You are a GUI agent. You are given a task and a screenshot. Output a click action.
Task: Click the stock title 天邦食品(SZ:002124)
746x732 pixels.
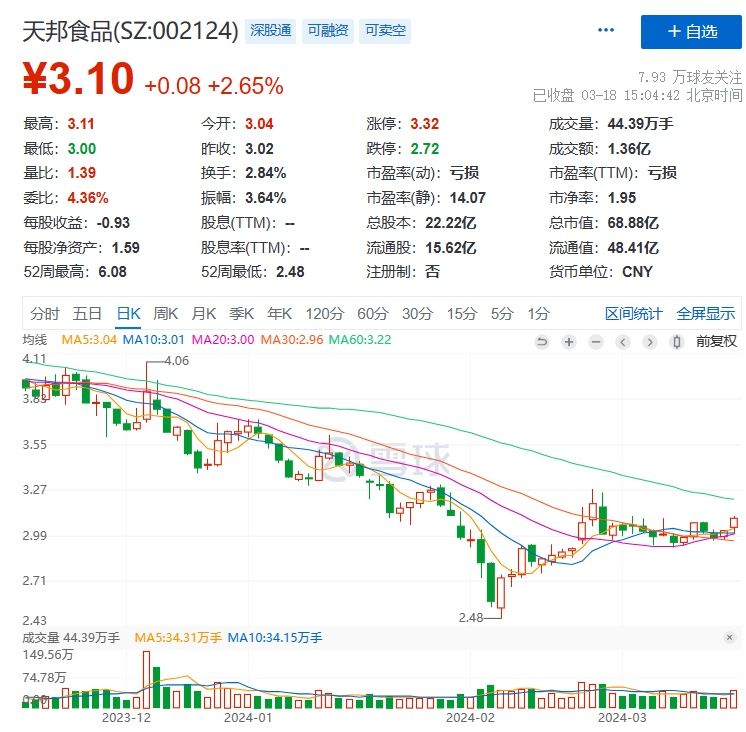pyautogui.click(x=130, y=31)
